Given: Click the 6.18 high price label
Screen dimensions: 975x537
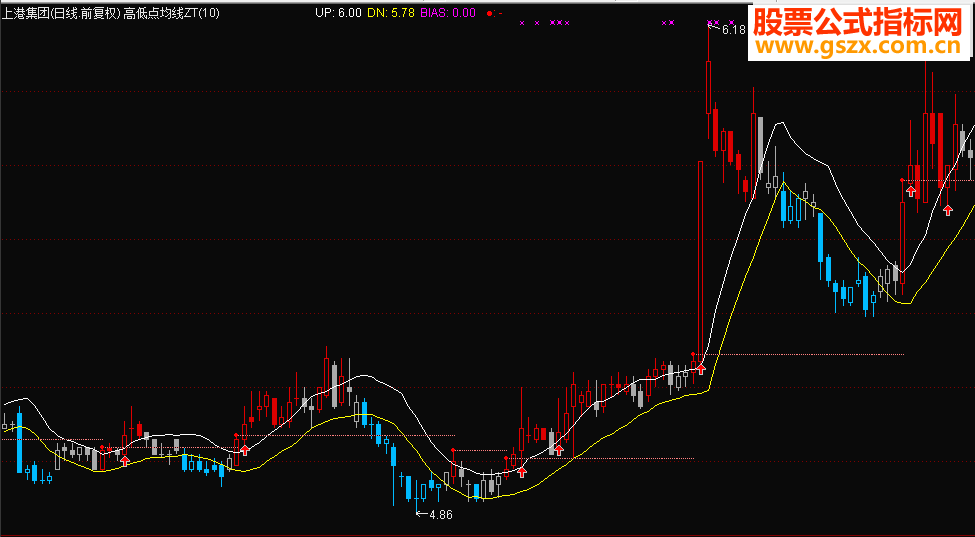Looking at the screenshot, I should click(734, 29).
